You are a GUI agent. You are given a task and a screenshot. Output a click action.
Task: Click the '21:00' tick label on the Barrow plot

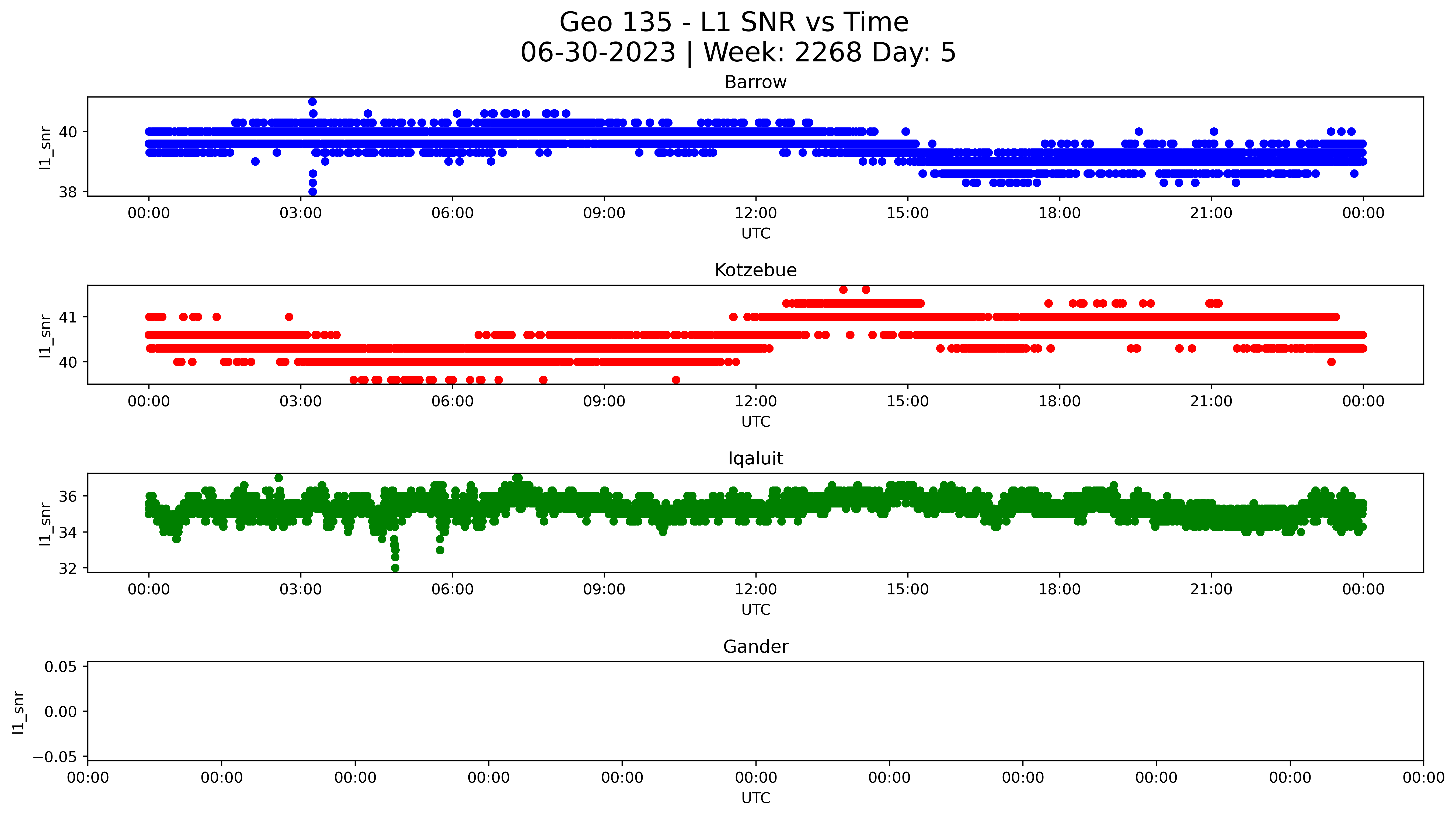point(1211,213)
